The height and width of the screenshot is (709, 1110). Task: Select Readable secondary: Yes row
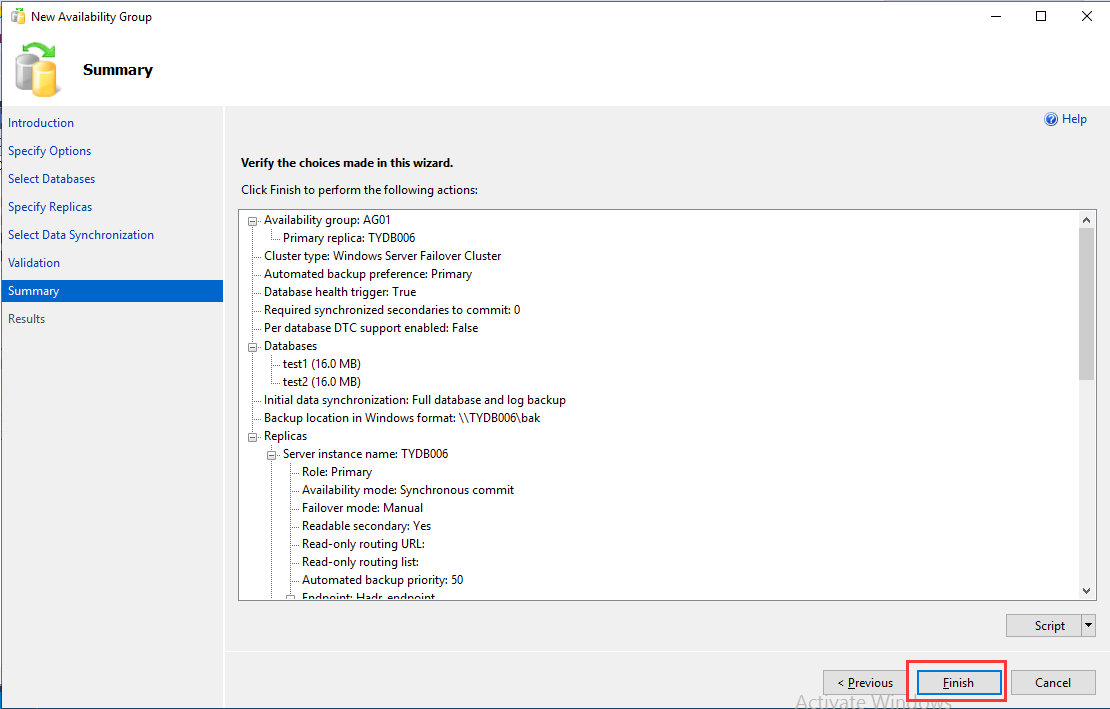366,526
